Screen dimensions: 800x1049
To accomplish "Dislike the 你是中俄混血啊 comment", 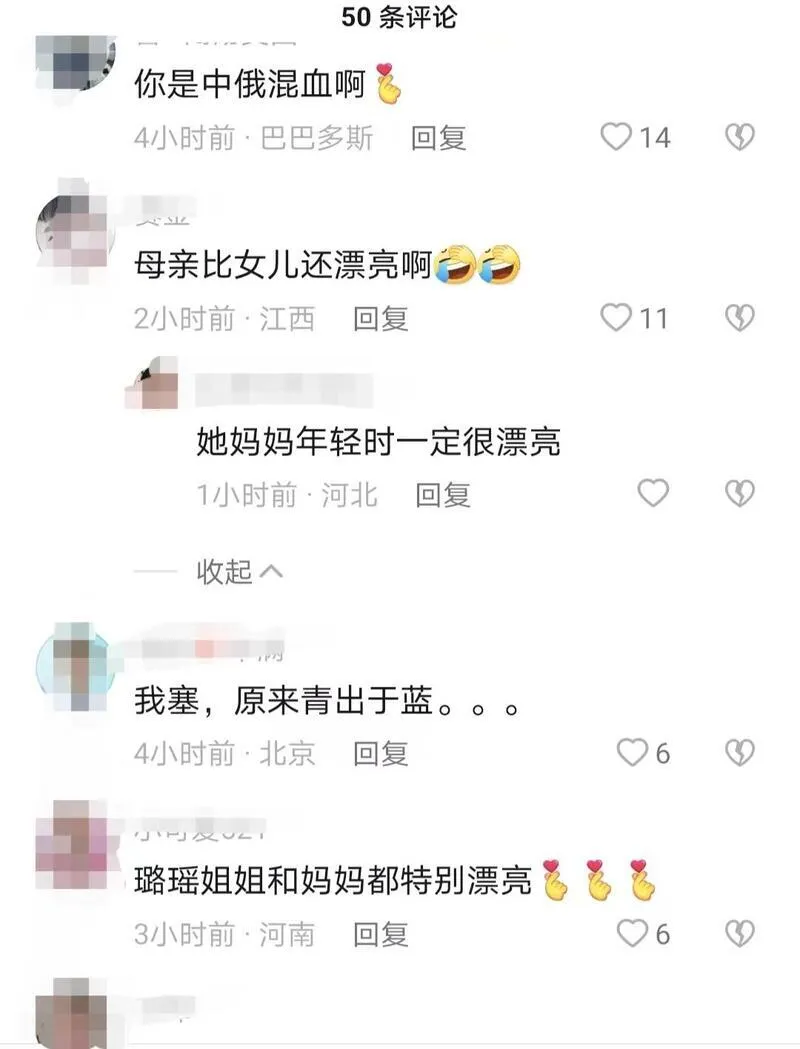I will [x=740, y=137].
